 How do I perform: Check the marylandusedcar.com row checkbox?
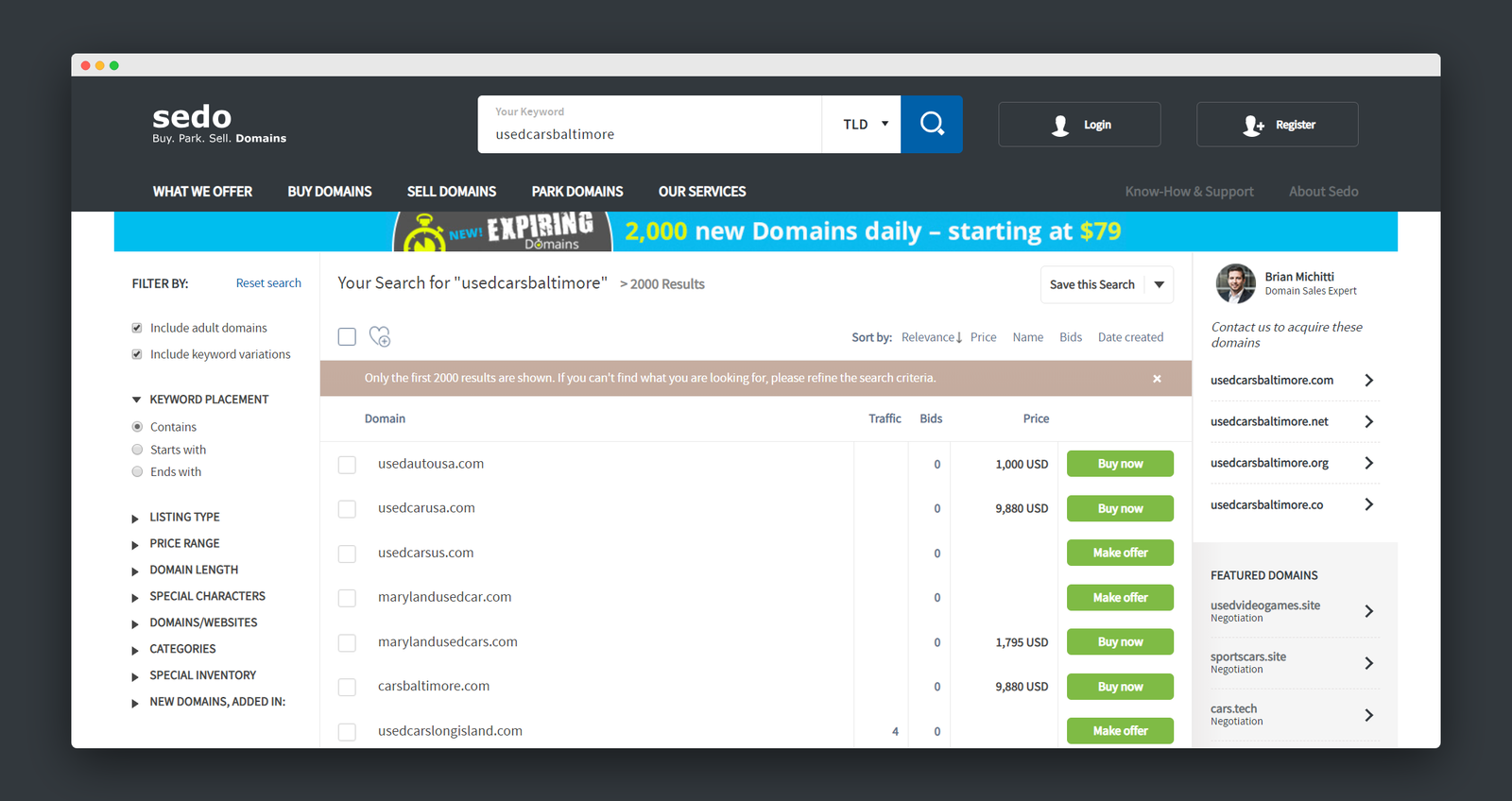click(347, 598)
